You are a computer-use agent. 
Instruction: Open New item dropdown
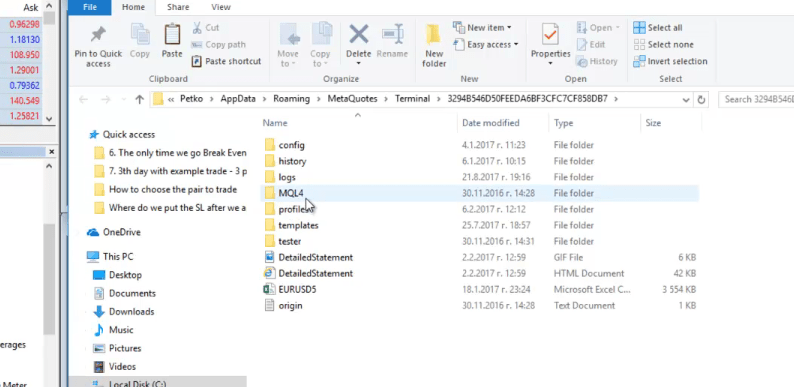[x=482, y=28]
